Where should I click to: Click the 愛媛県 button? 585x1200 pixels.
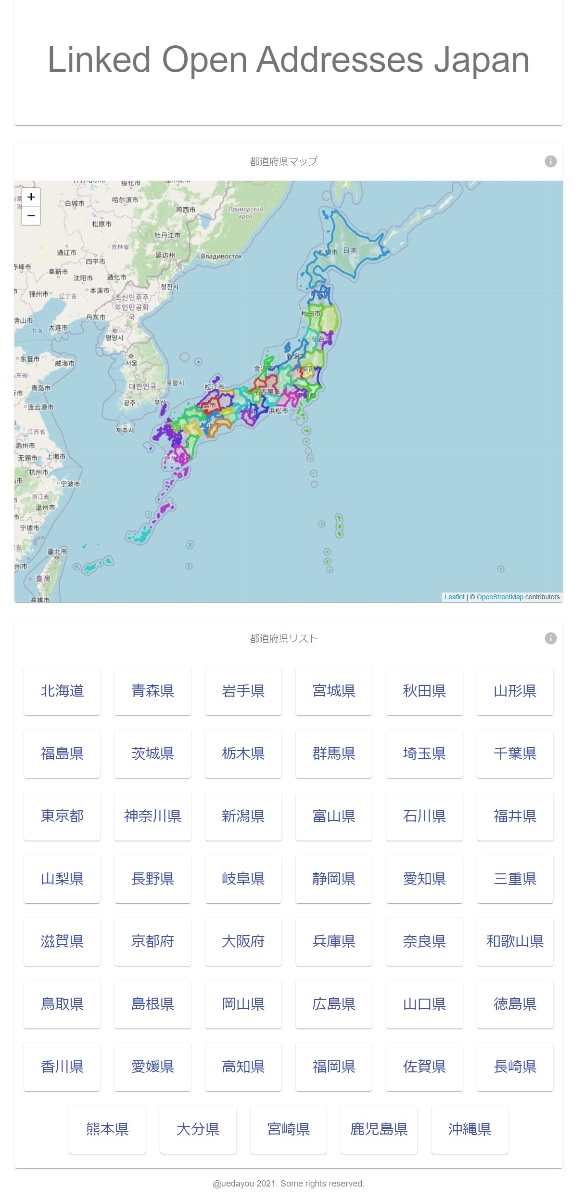point(153,1067)
